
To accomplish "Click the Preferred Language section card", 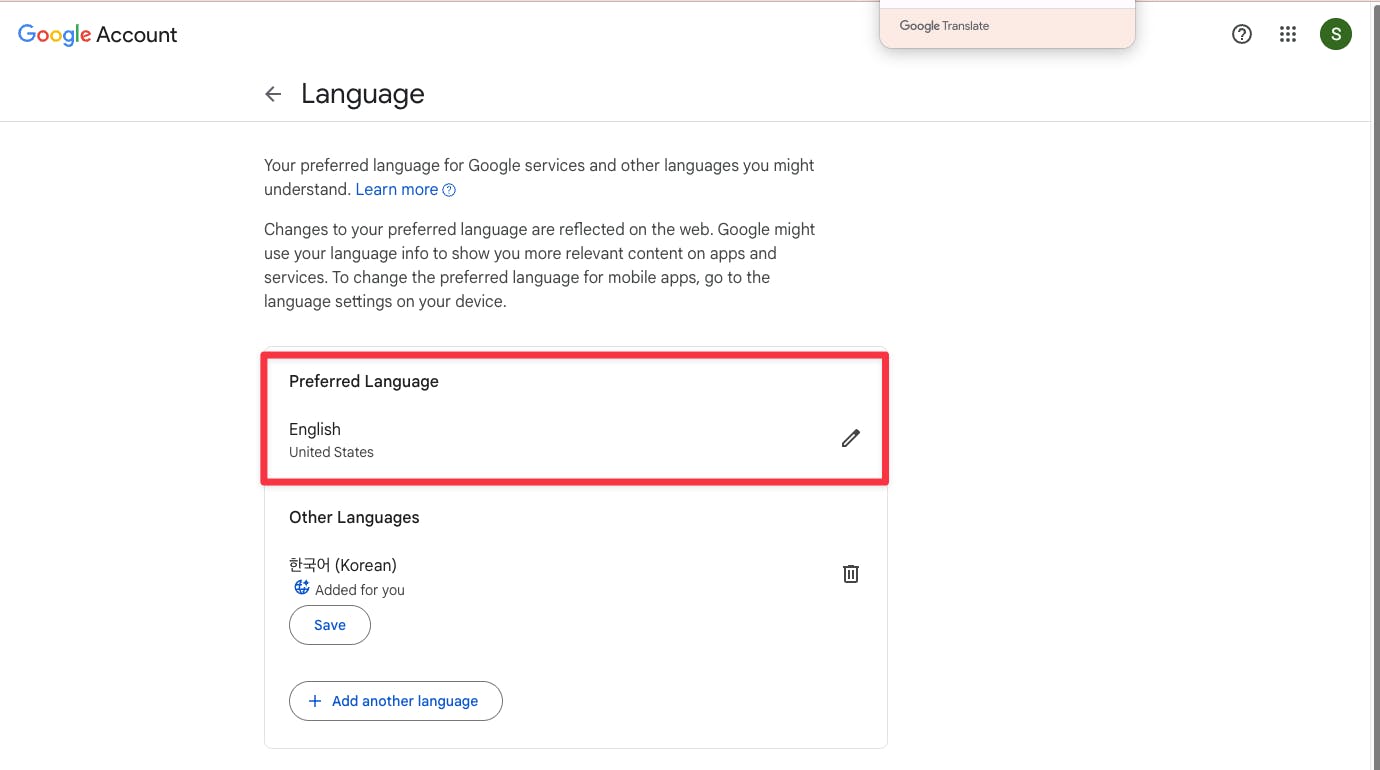I will click(575, 417).
